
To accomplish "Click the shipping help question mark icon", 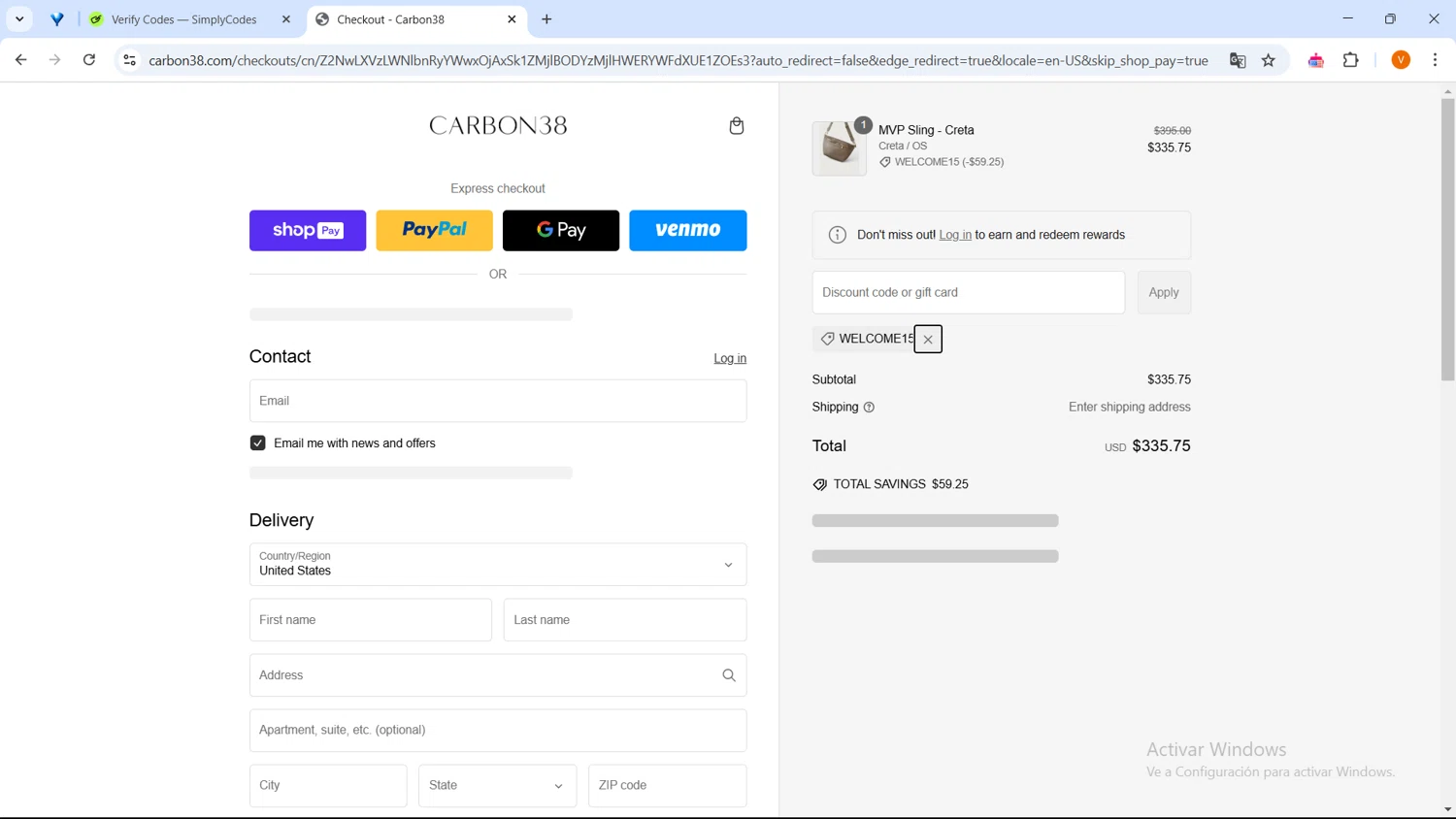I will [x=869, y=408].
